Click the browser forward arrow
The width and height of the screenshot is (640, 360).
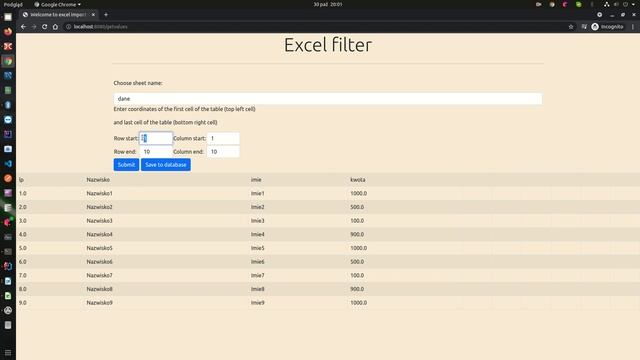[x=34, y=27]
